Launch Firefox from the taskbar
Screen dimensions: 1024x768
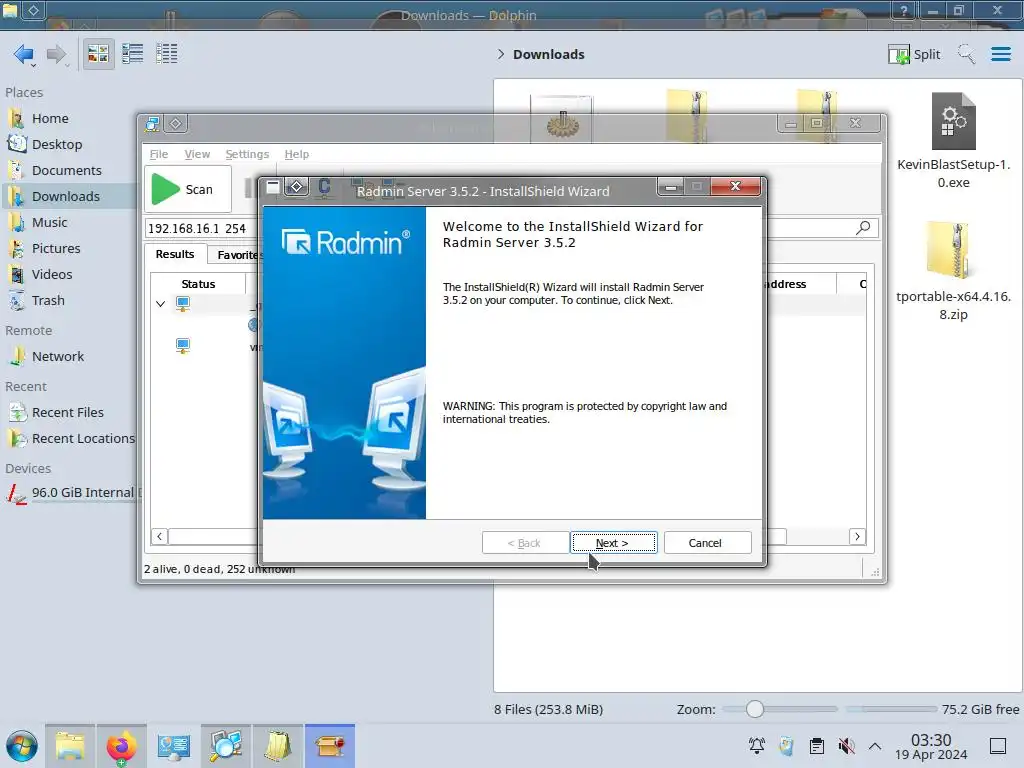(121, 746)
